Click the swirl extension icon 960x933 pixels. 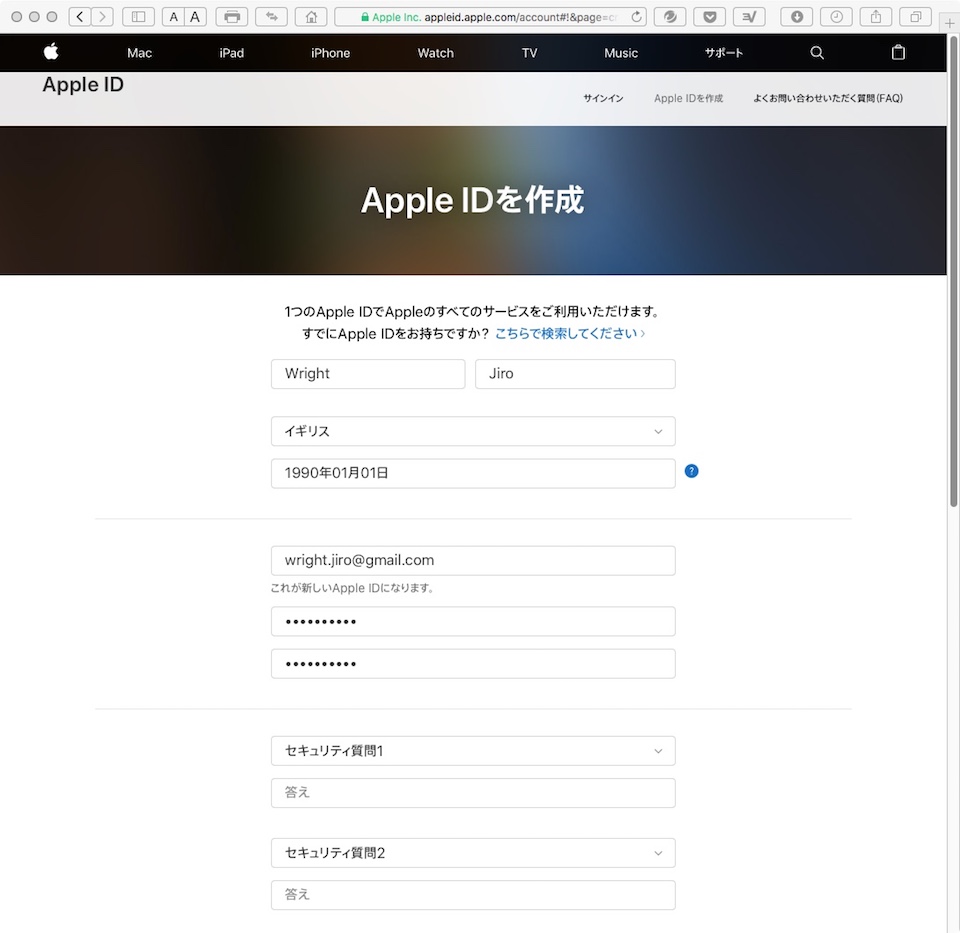[x=670, y=17]
